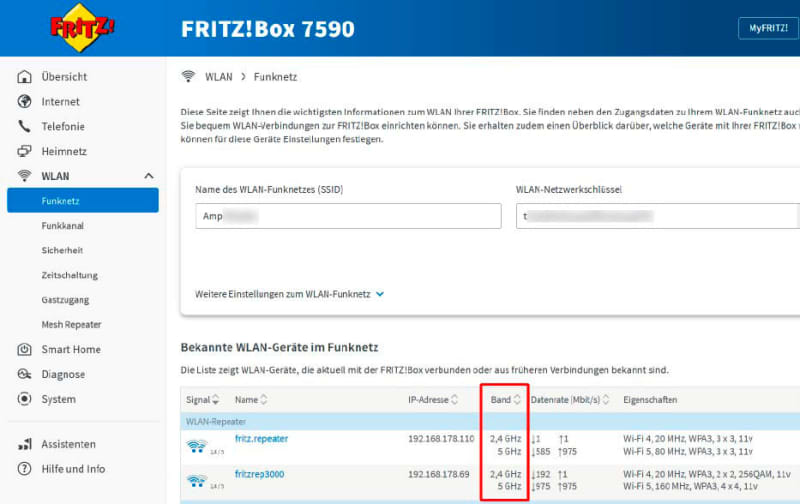Click the FRITZ!Box 7590 title

[268, 29]
